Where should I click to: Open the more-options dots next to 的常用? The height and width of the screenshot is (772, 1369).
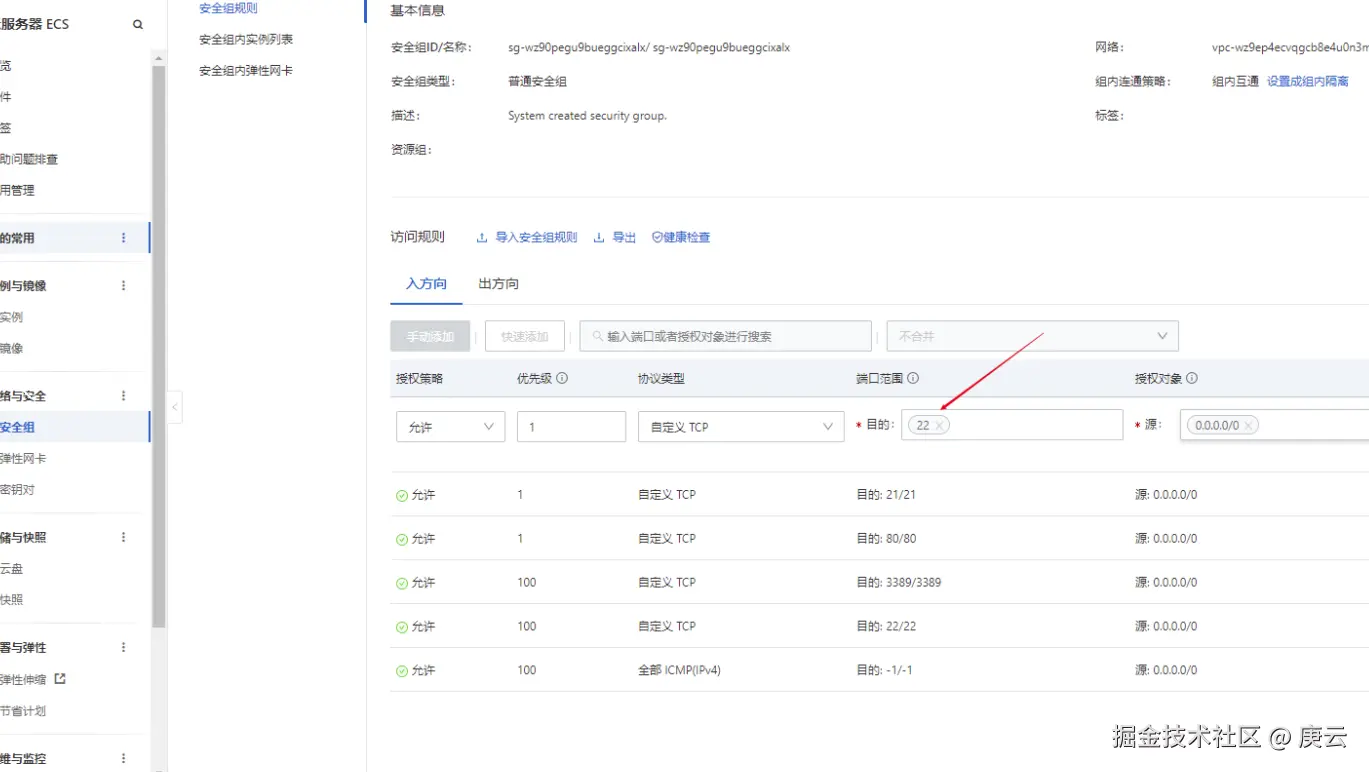pos(124,238)
